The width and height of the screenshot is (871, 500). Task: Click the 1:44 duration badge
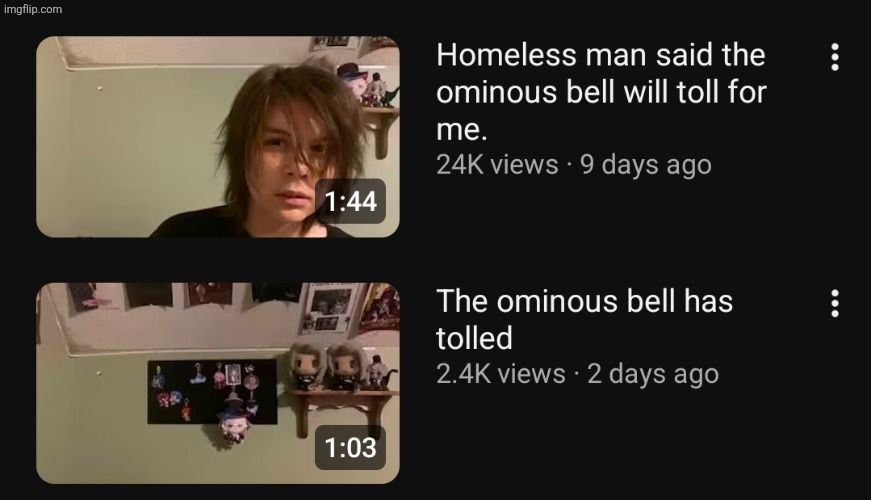coord(351,201)
